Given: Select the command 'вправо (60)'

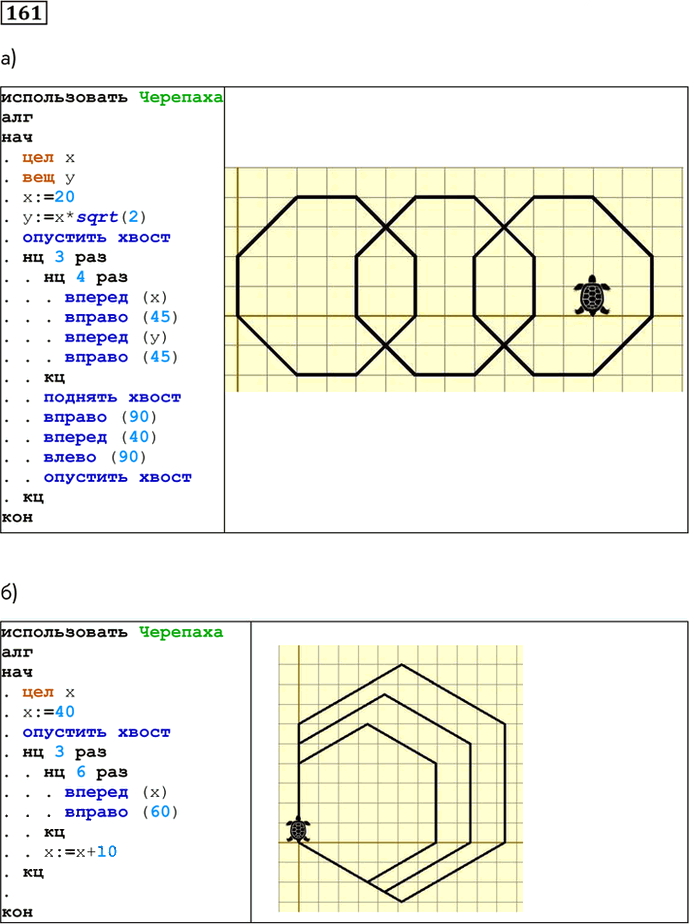Looking at the screenshot, I should 121,812.
